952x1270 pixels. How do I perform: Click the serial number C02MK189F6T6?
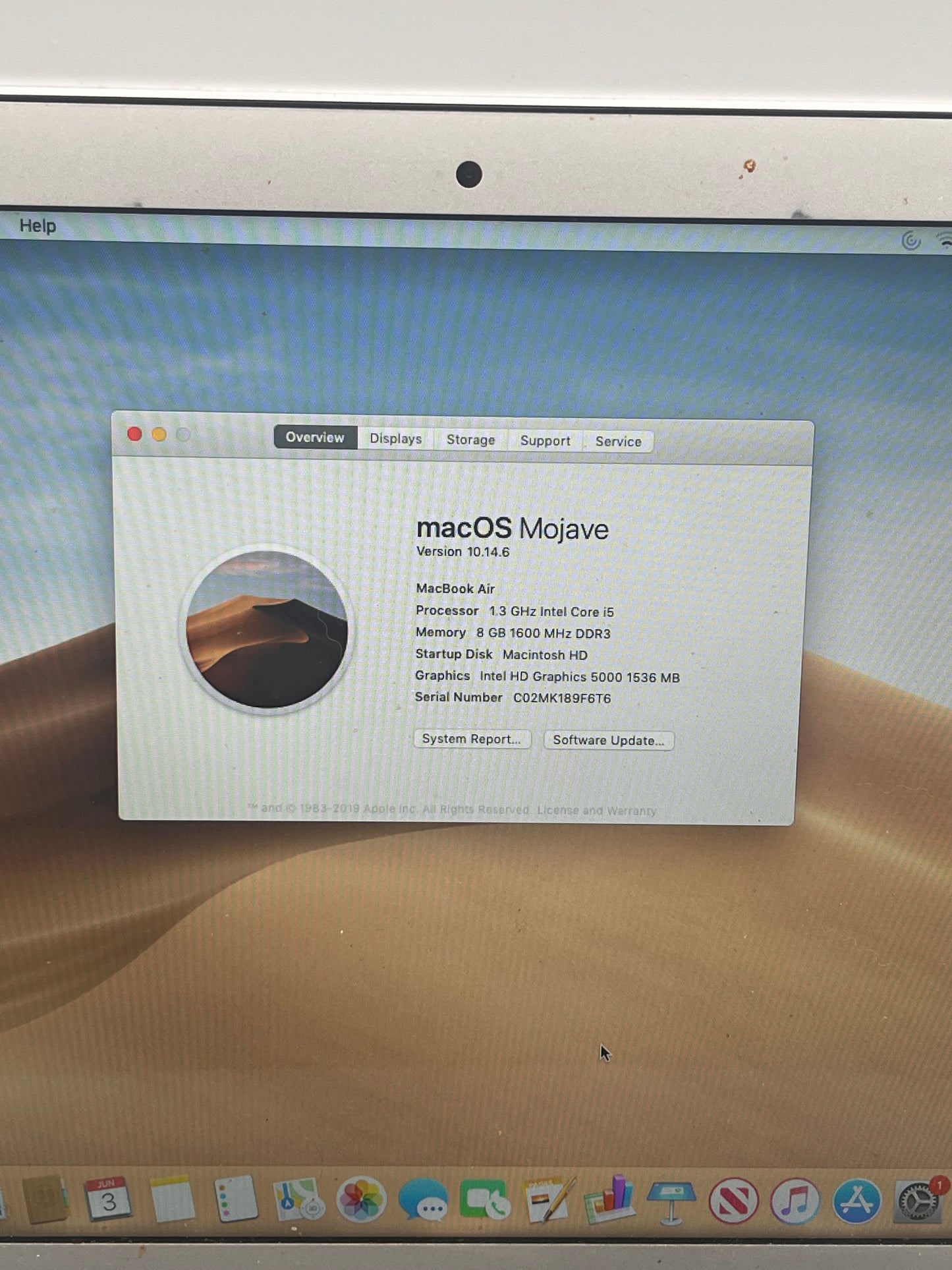click(562, 698)
